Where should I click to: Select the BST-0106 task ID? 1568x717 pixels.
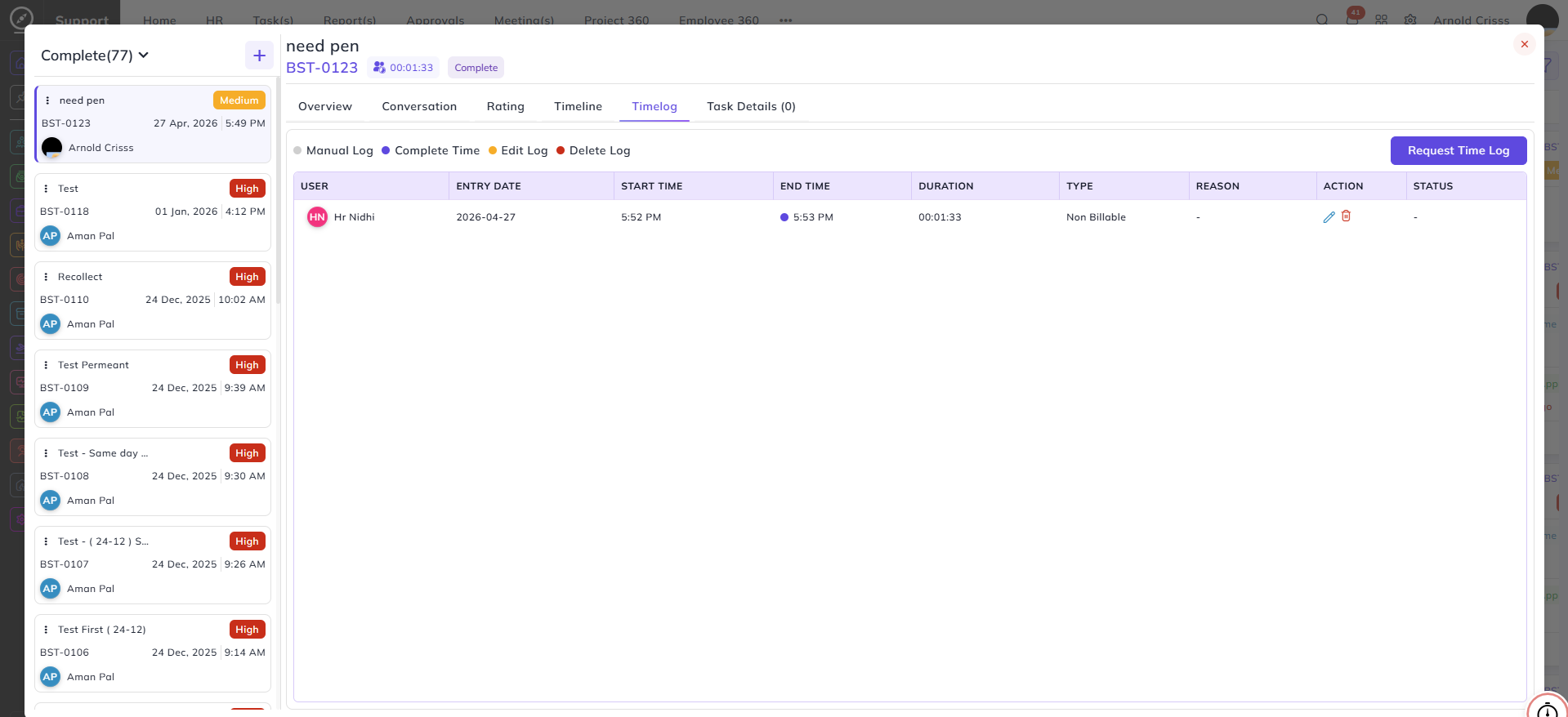(65, 652)
